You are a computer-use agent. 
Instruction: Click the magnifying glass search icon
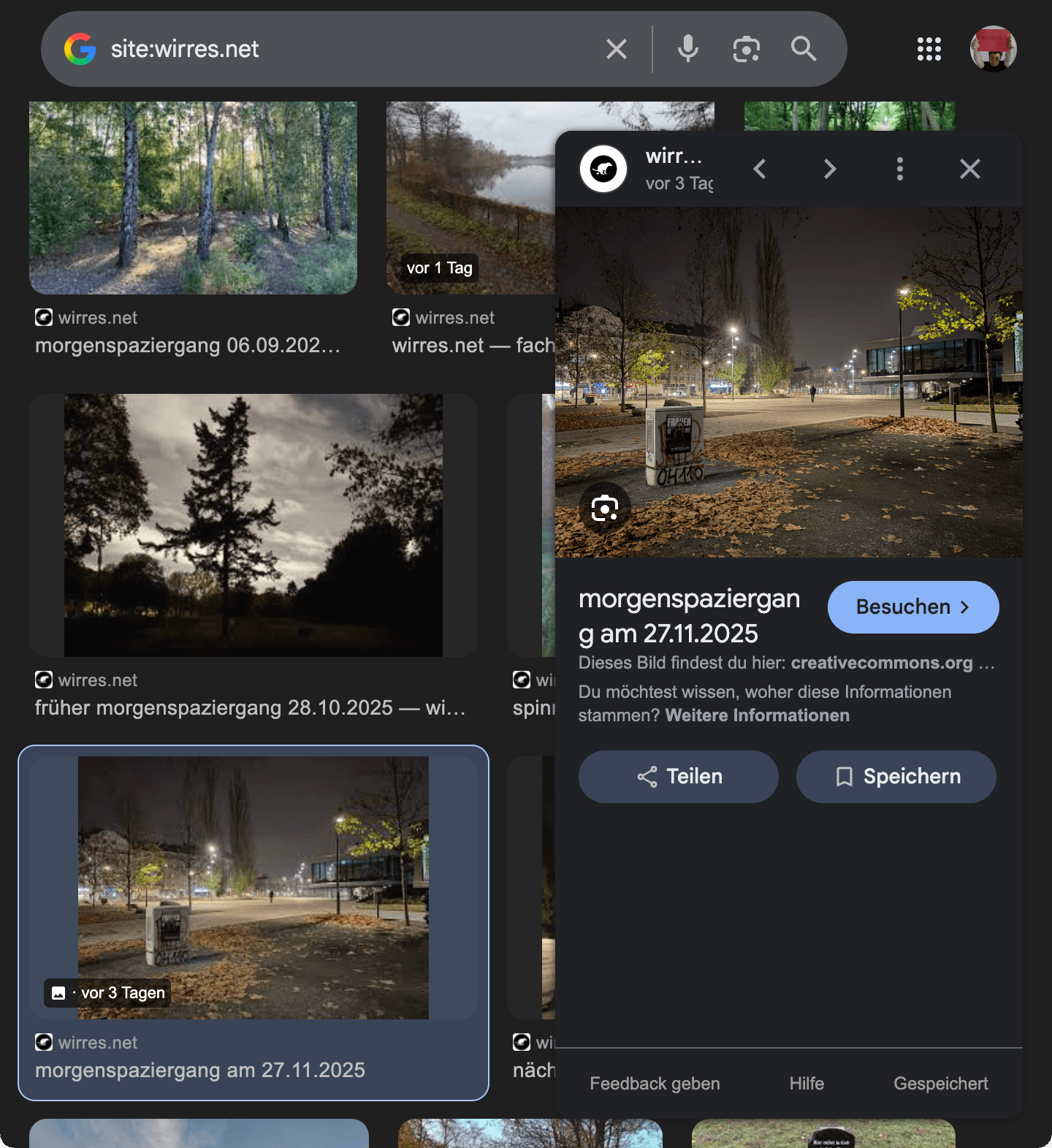point(804,49)
